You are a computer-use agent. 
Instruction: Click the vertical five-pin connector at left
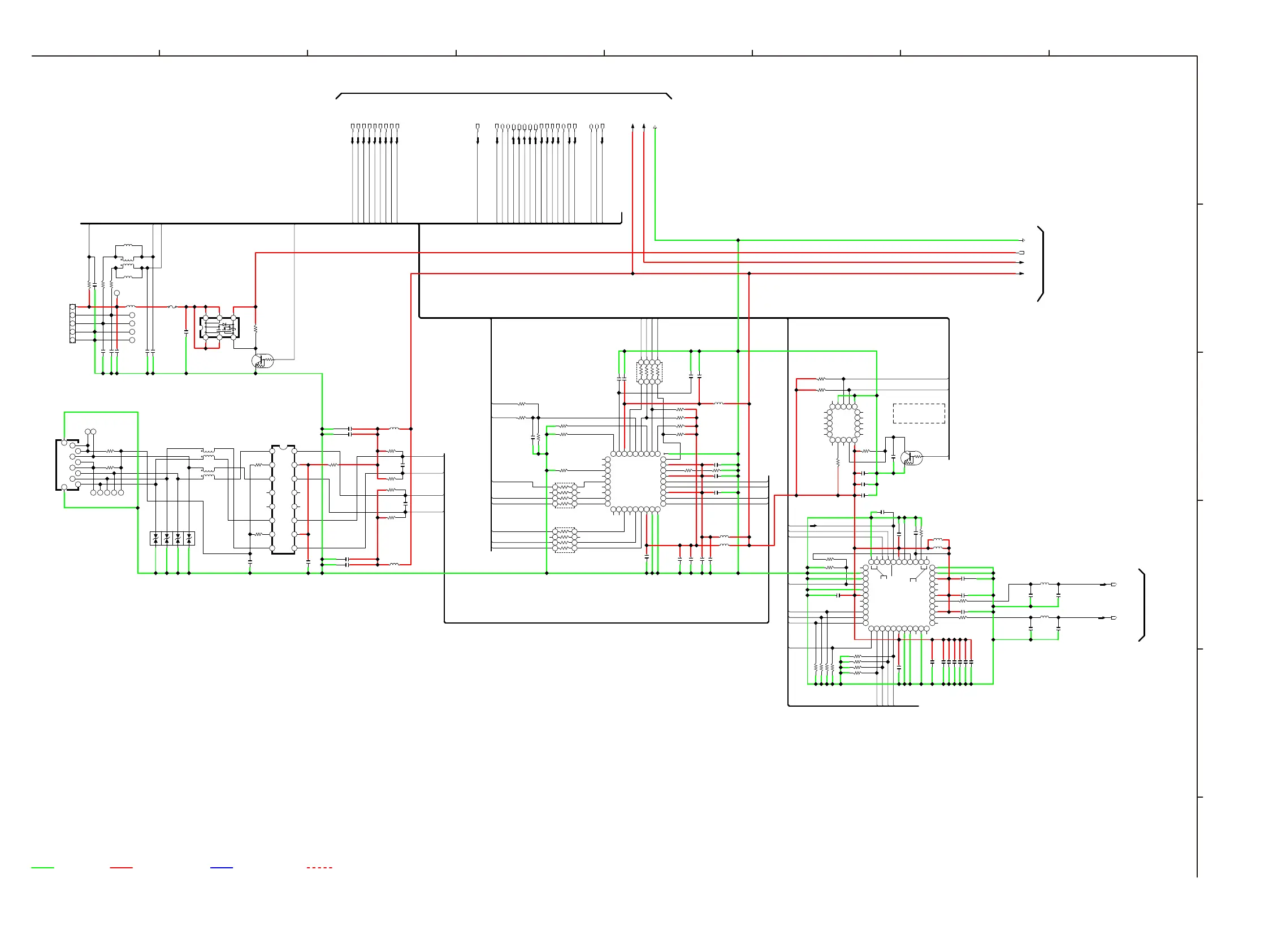pyautogui.click(x=72, y=324)
